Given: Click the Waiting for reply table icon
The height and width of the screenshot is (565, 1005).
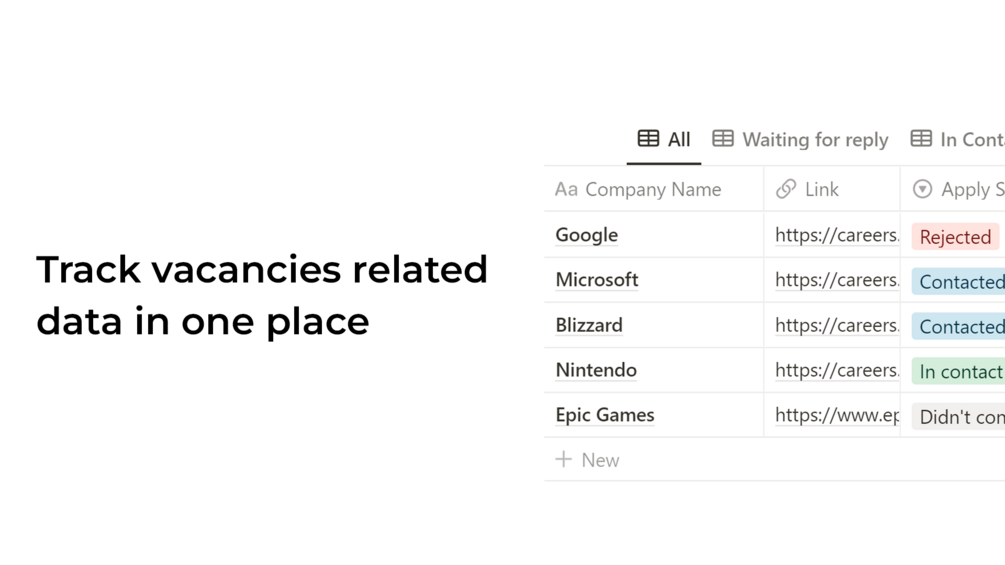Looking at the screenshot, I should [723, 139].
